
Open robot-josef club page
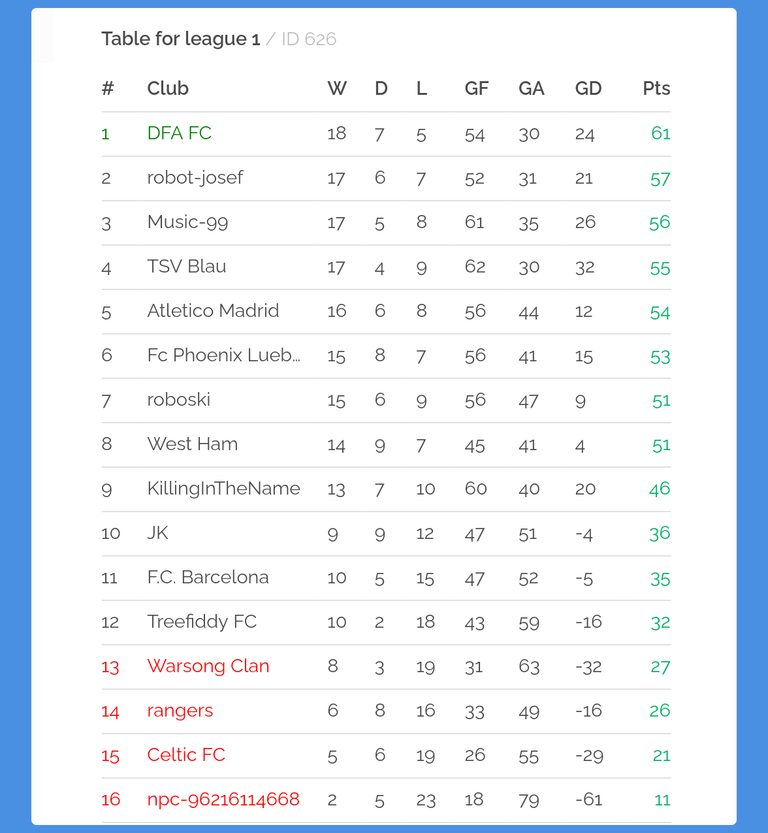click(195, 177)
